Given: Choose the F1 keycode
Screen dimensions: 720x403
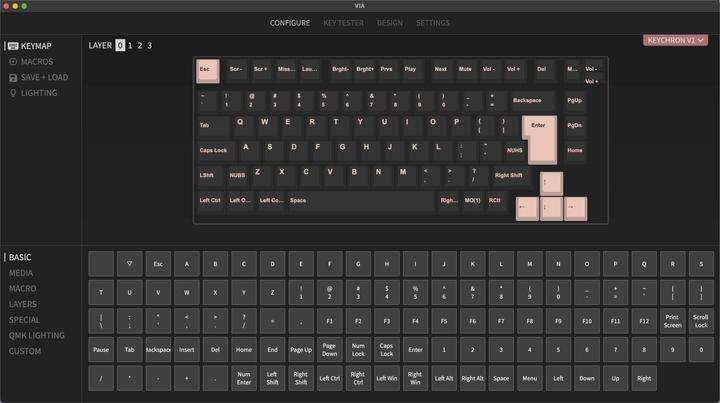Looking at the screenshot, I should (x=330, y=321).
